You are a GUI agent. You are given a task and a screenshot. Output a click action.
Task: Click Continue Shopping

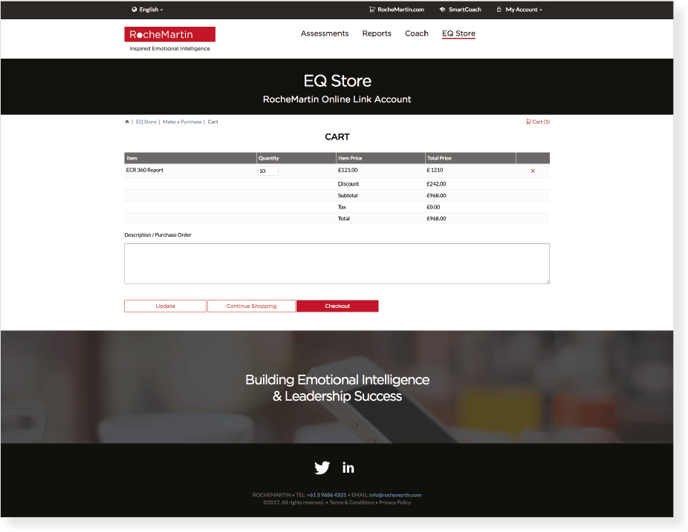(x=251, y=306)
